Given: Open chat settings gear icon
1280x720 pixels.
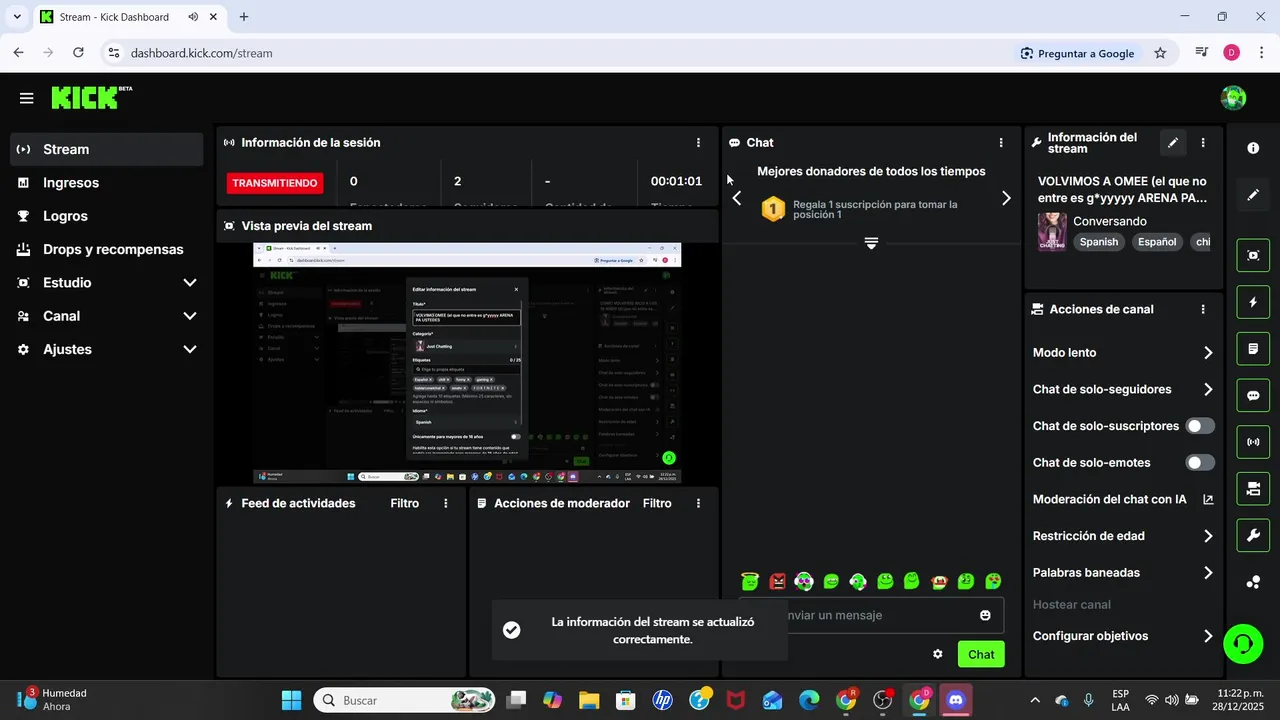Looking at the screenshot, I should point(938,654).
